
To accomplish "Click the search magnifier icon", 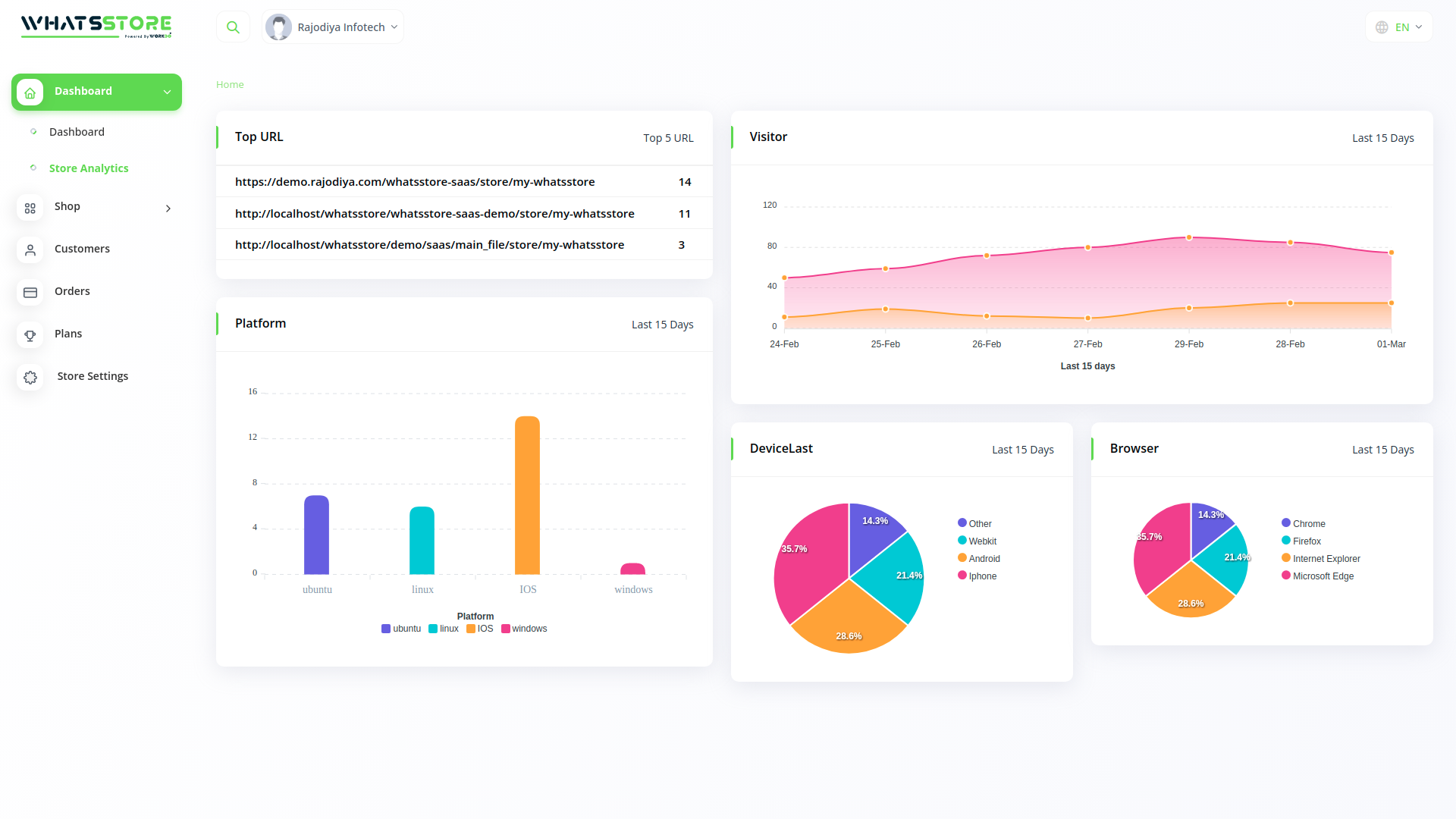I will tap(233, 27).
